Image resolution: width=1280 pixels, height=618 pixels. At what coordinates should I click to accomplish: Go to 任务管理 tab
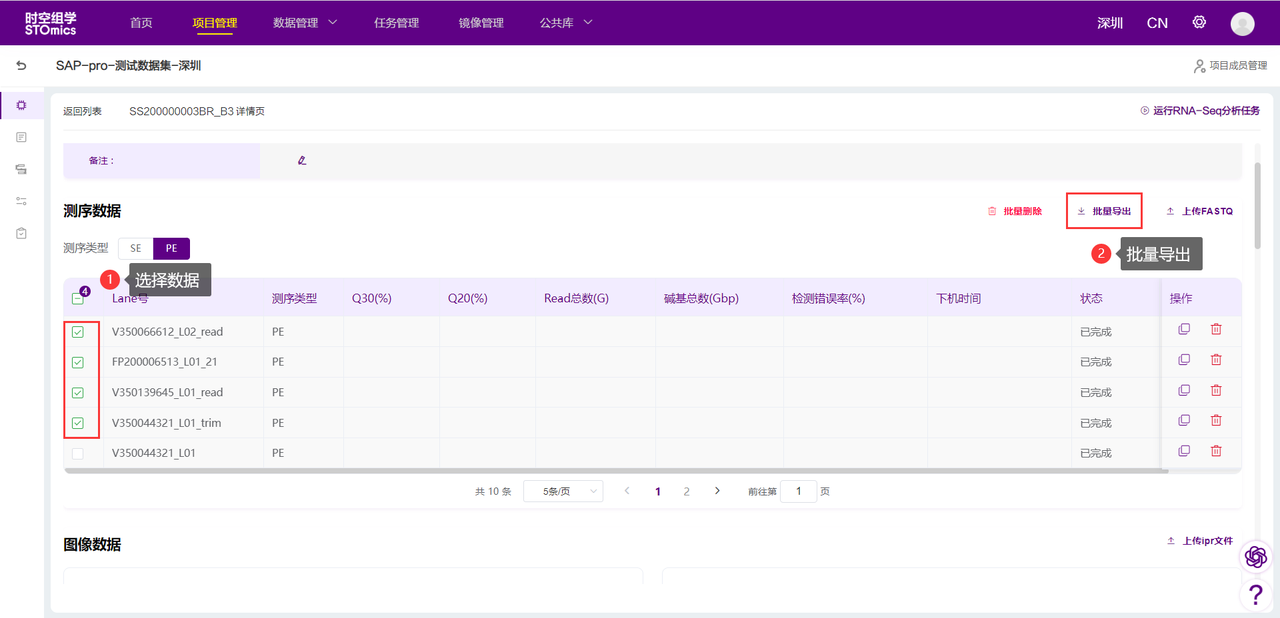[x=396, y=23]
